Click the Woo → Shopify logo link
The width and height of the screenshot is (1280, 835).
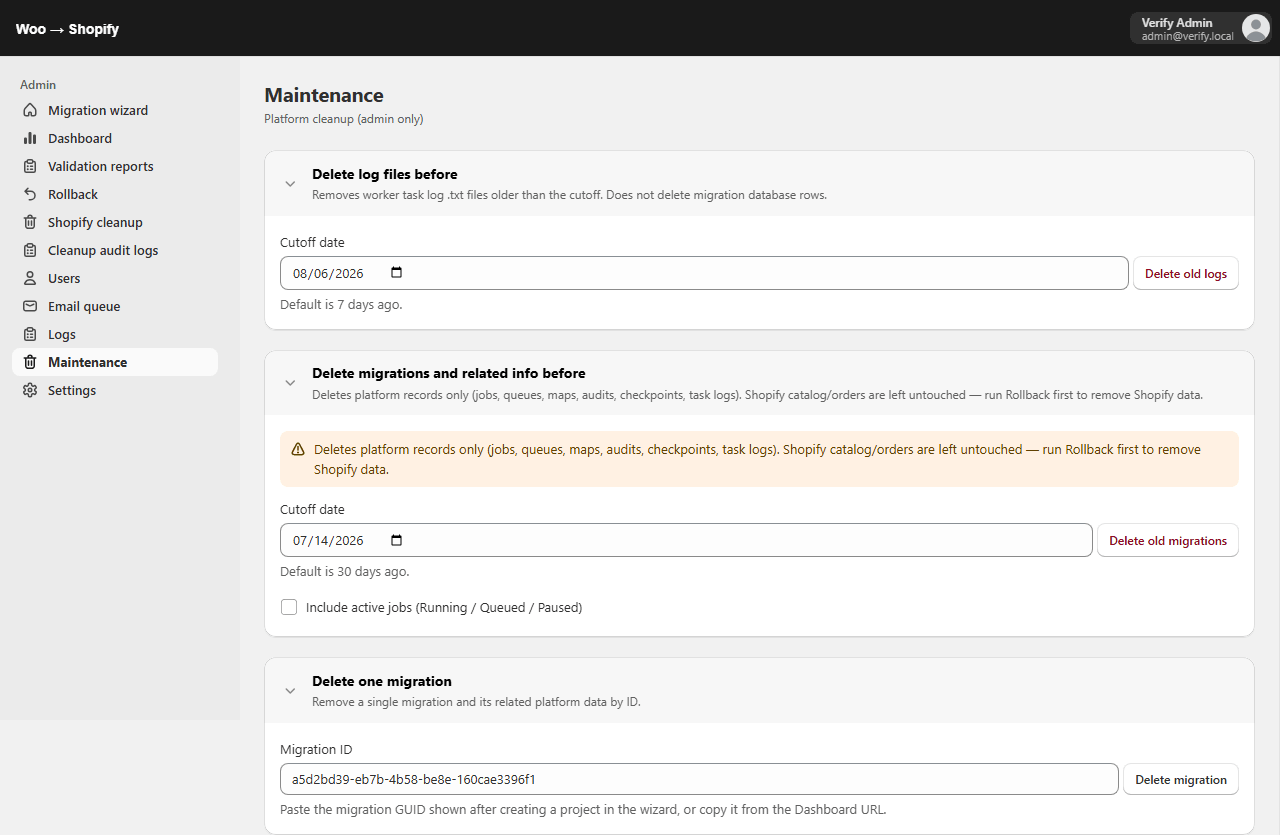[67, 29]
